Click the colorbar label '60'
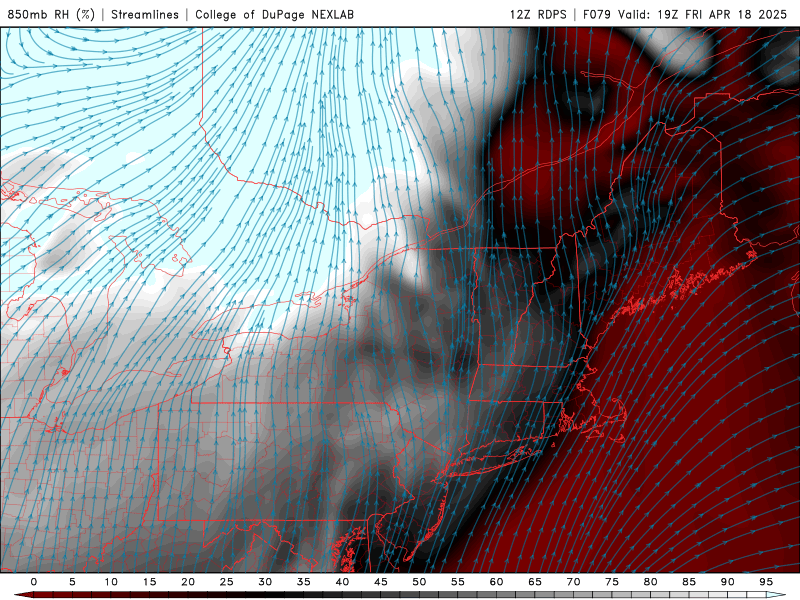This screenshot has height=600, width=800. [x=496, y=582]
